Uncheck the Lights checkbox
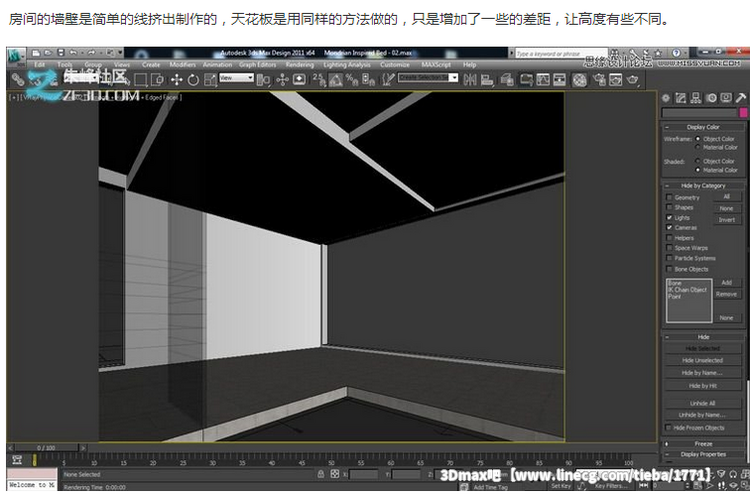750x494 pixels. (669, 218)
